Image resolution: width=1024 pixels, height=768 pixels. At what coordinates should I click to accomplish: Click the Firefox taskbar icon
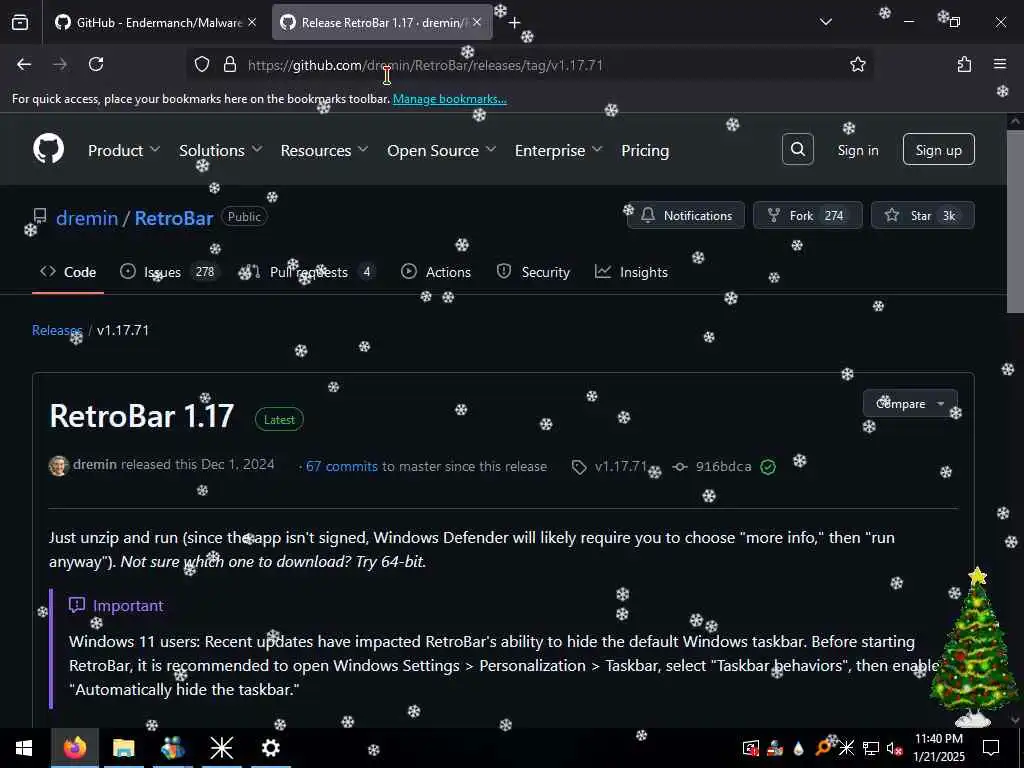74,748
